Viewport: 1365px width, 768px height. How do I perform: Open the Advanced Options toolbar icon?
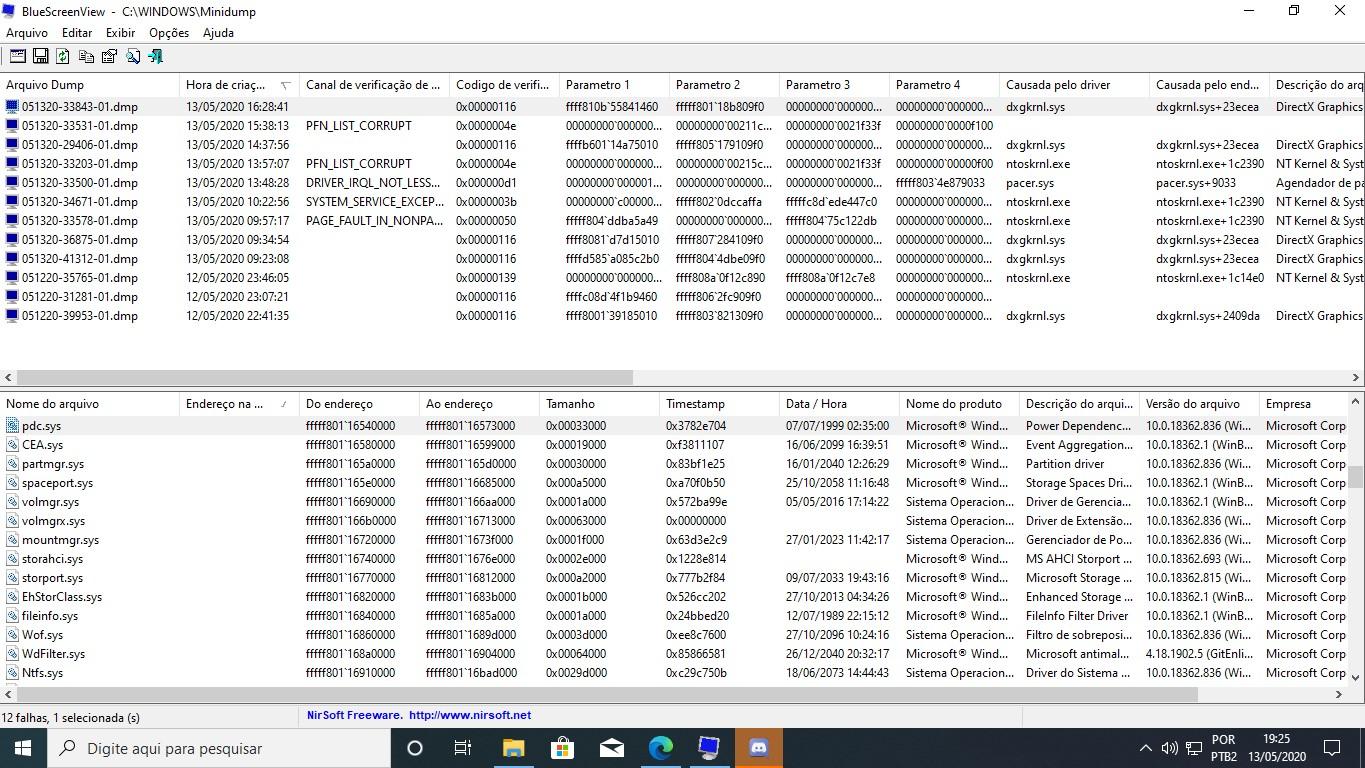coord(17,56)
